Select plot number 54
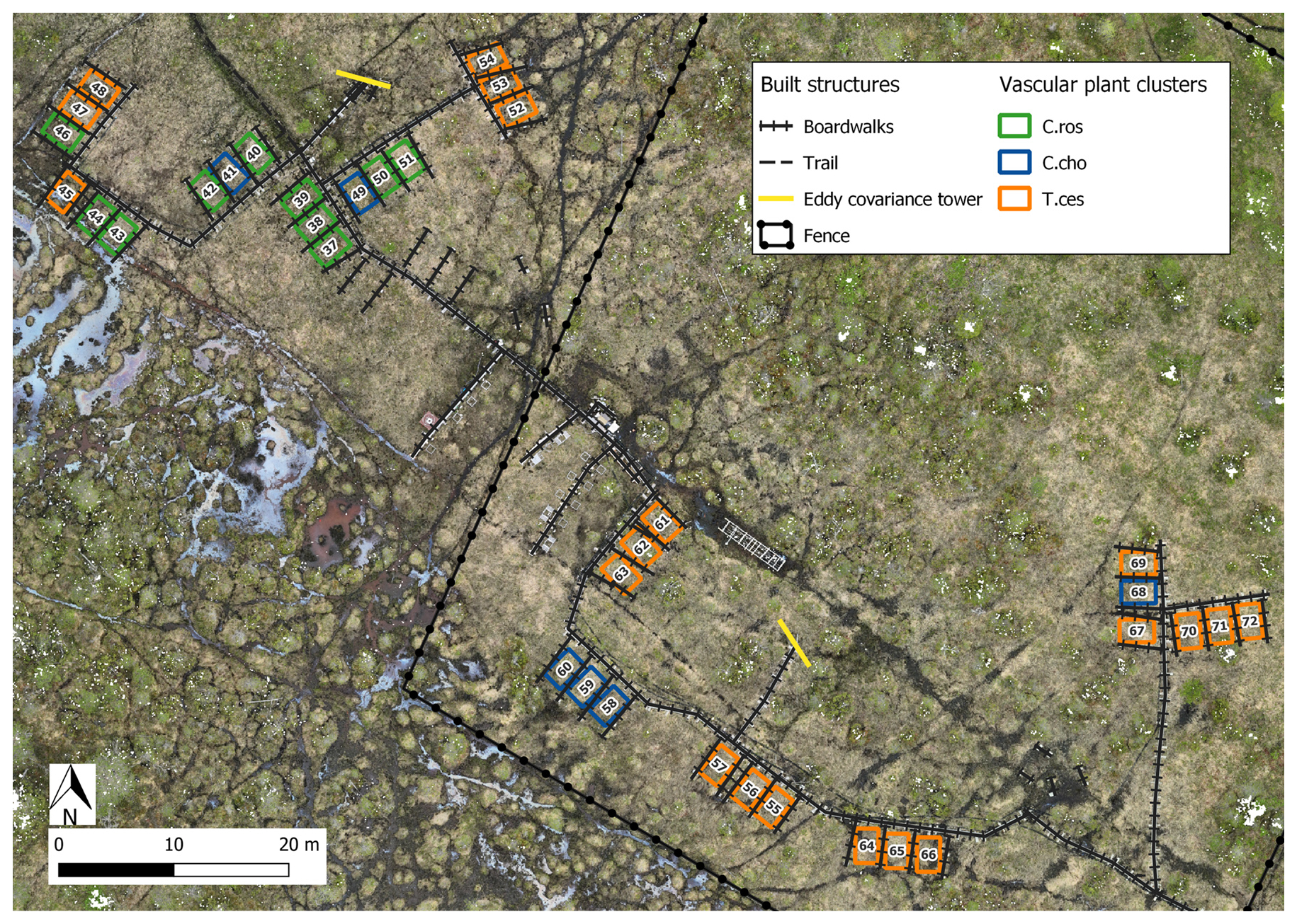 [x=487, y=60]
